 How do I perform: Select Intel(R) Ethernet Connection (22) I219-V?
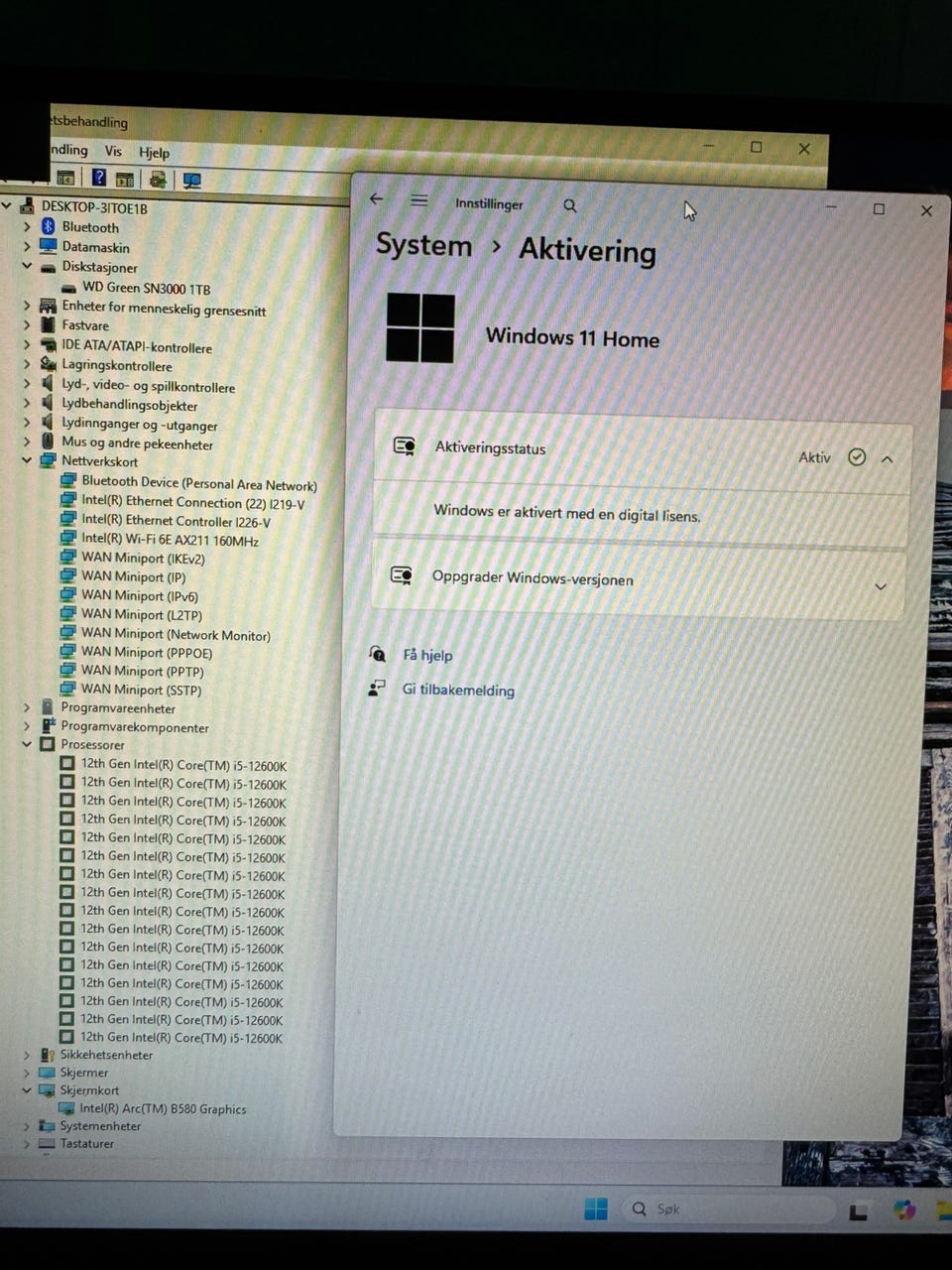[192, 502]
